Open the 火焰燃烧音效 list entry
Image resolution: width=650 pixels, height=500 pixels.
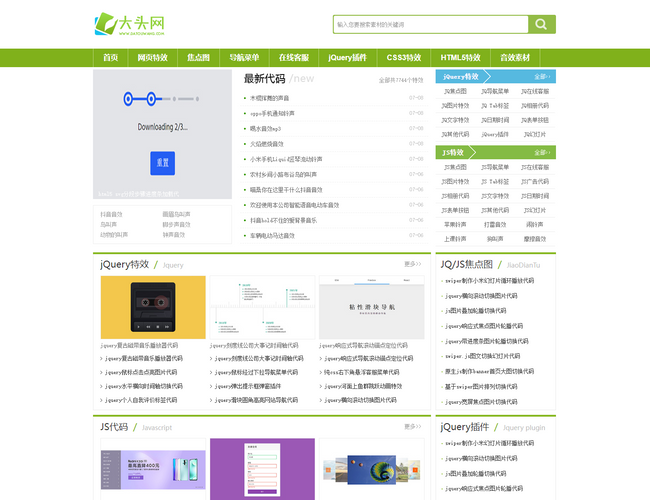coord(267,144)
